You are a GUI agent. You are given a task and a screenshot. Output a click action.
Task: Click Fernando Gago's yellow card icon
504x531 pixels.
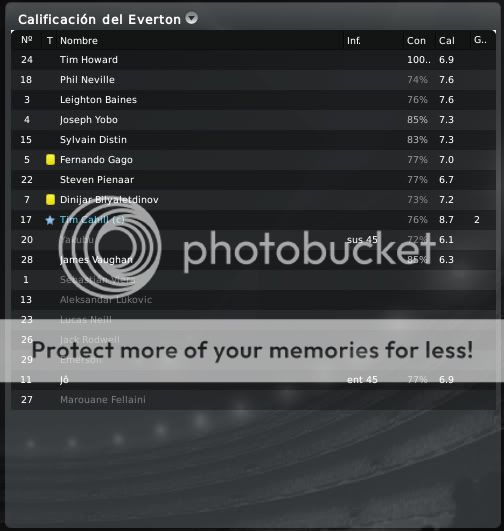tap(50, 160)
